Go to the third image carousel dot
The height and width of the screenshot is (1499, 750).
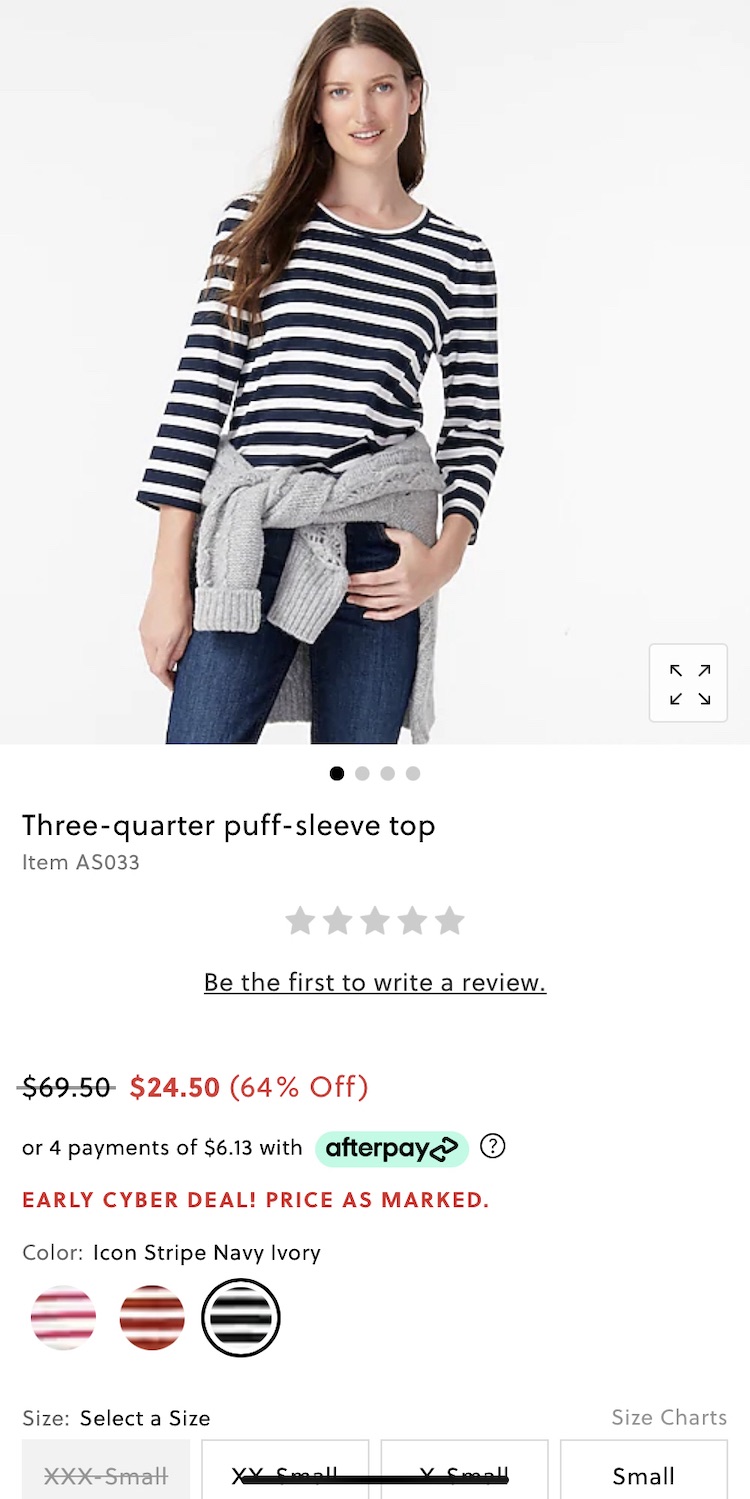[x=387, y=773]
